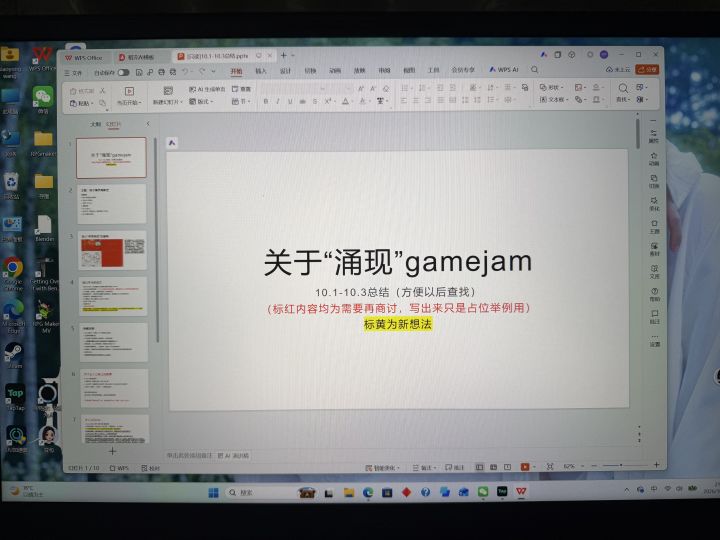Open the 智能美化 smart beautify dropdown

(x=382, y=467)
